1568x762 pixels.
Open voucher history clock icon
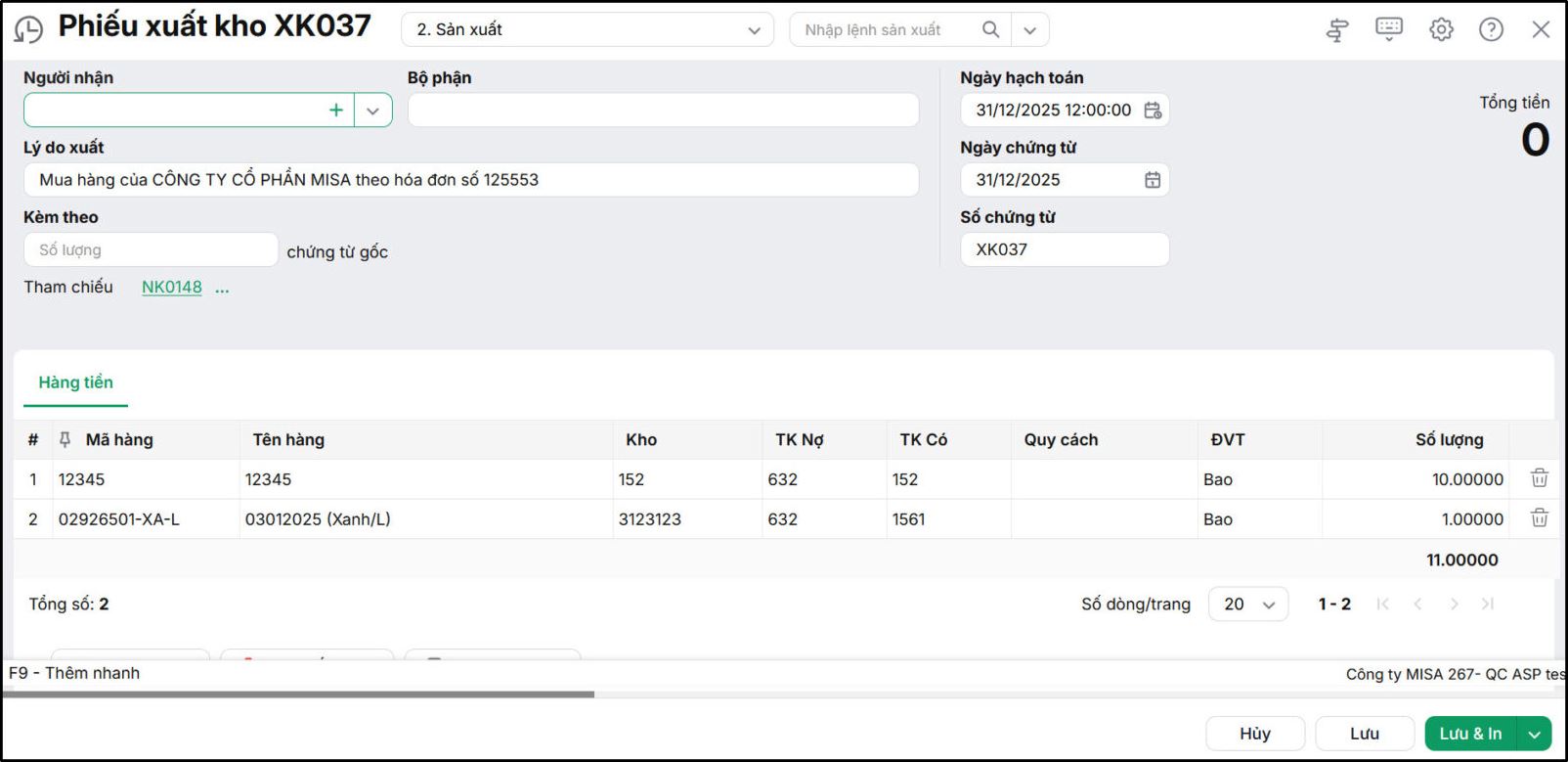pyautogui.click(x=28, y=29)
